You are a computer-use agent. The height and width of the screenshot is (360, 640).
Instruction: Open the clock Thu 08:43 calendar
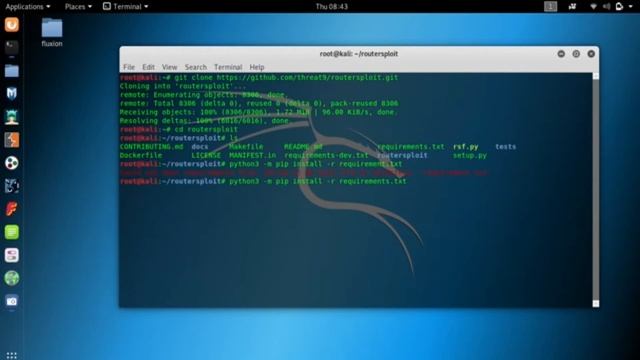tap(331, 7)
